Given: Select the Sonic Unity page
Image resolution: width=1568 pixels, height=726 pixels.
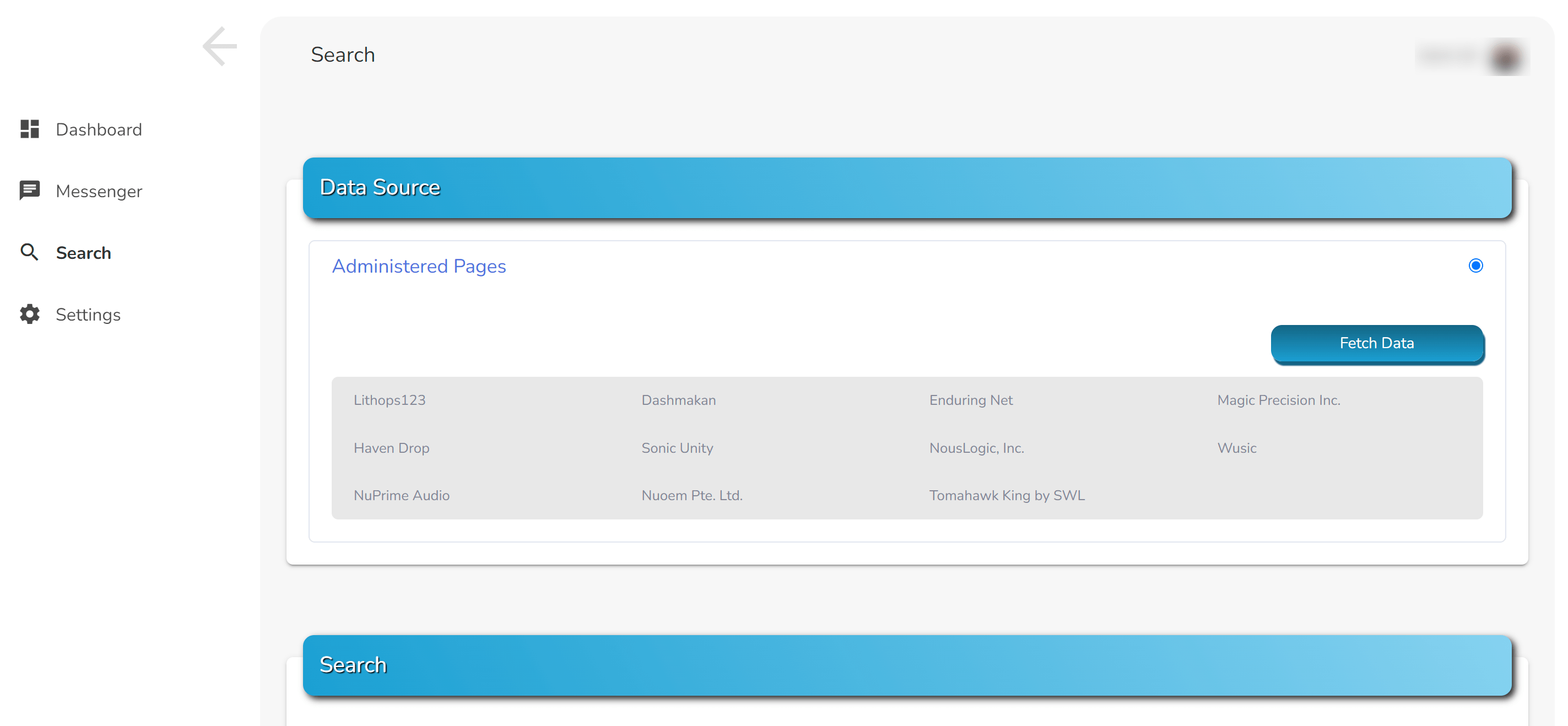Looking at the screenshot, I should (x=678, y=448).
